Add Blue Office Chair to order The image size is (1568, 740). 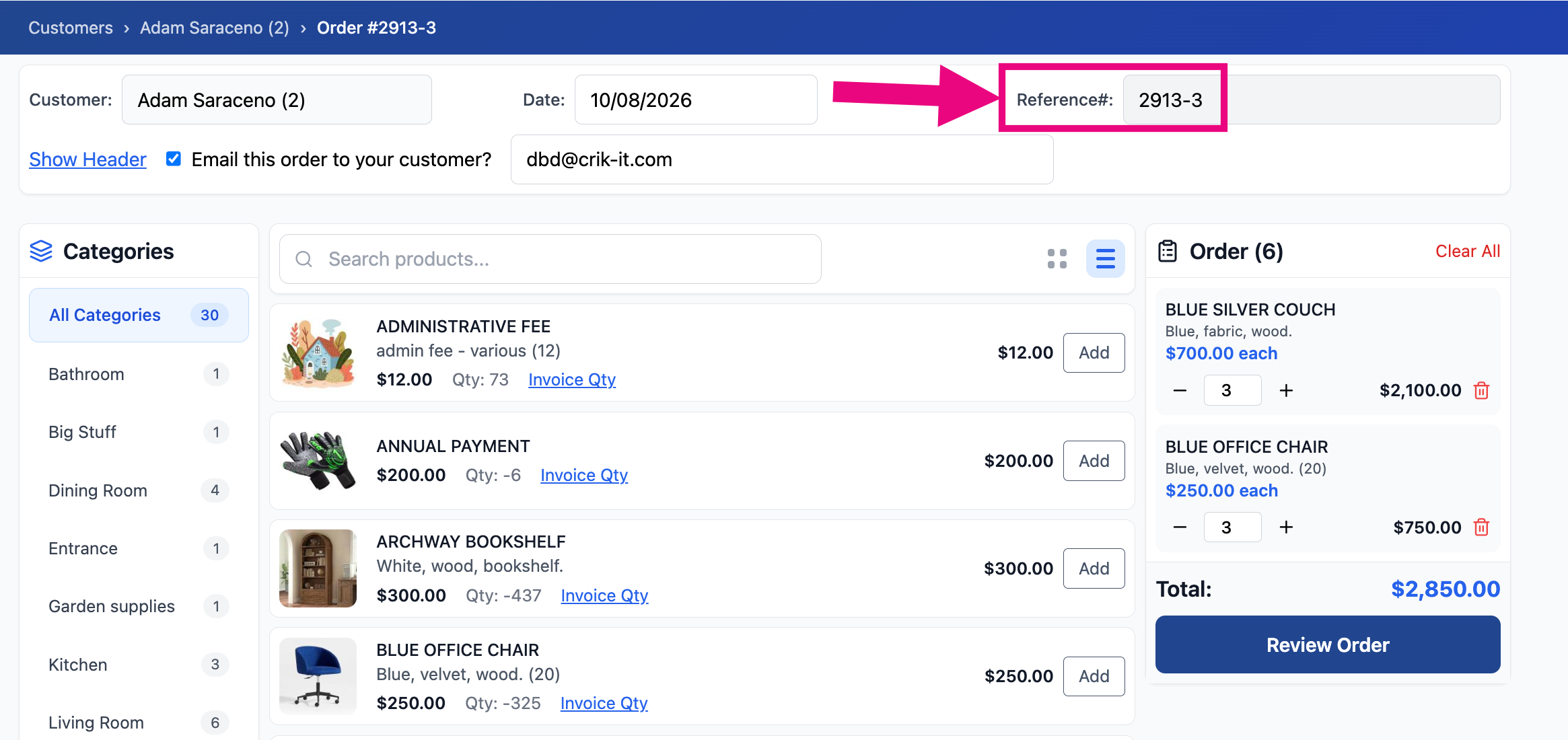point(1094,676)
